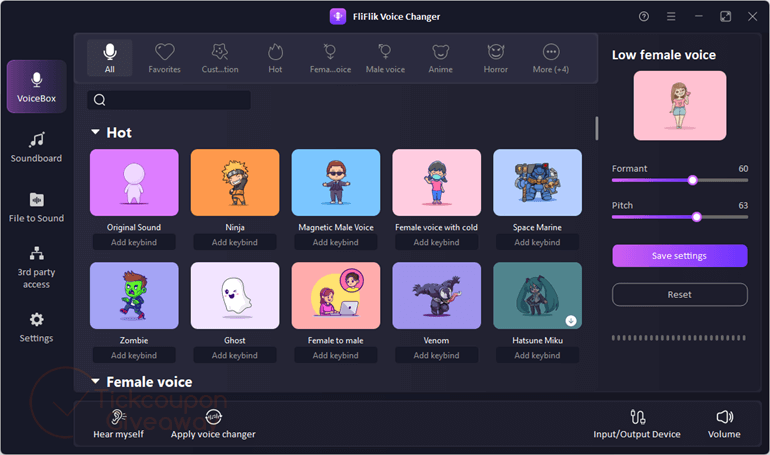Click the Save settings button

click(x=680, y=256)
